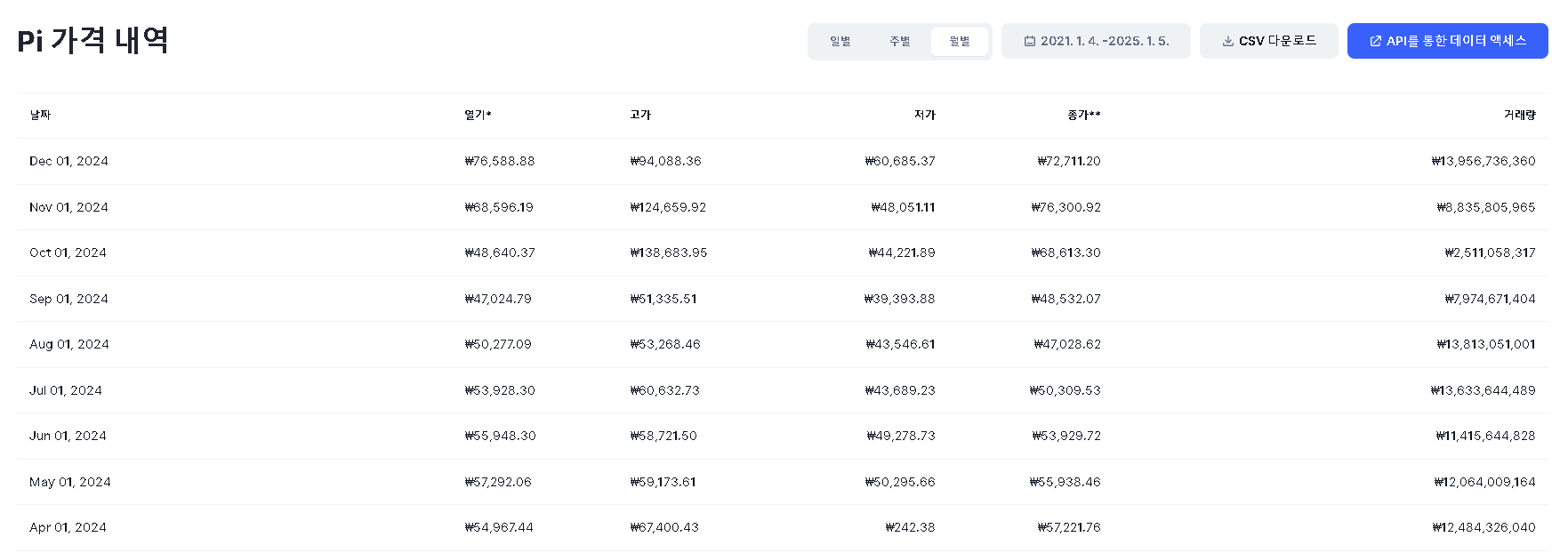Click low price ₩48,051.11

tap(903, 207)
